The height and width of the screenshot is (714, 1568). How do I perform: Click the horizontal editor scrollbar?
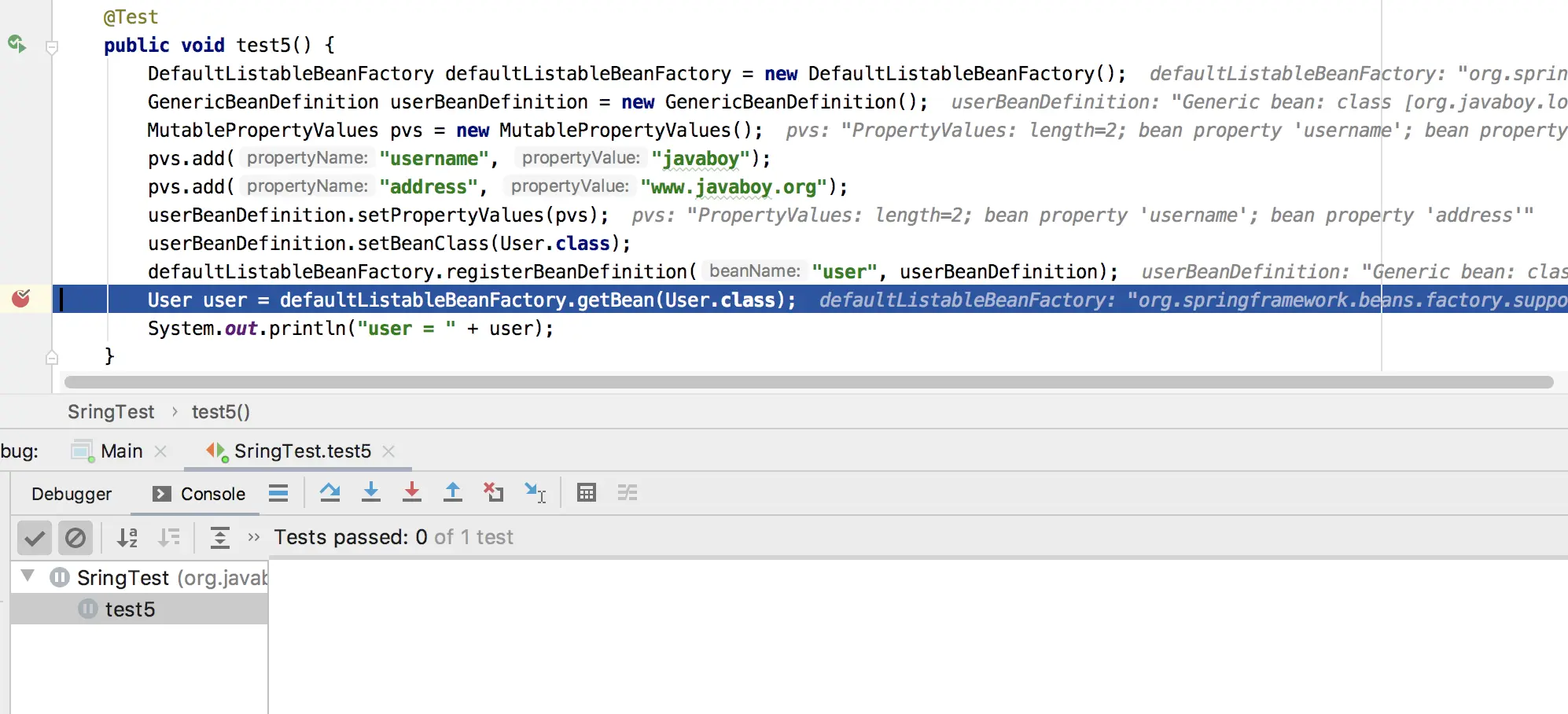pyautogui.click(x=808, y=382)
